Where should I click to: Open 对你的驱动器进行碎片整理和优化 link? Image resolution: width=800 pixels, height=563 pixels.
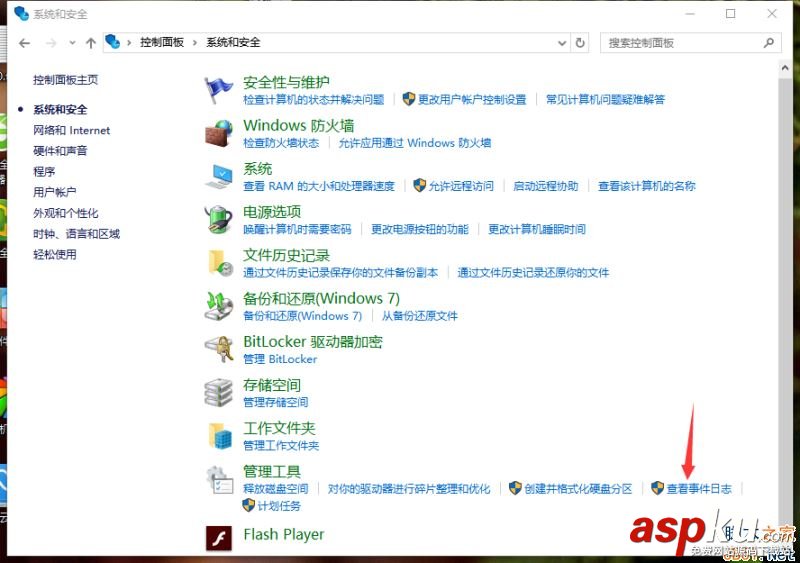(409, 488)
